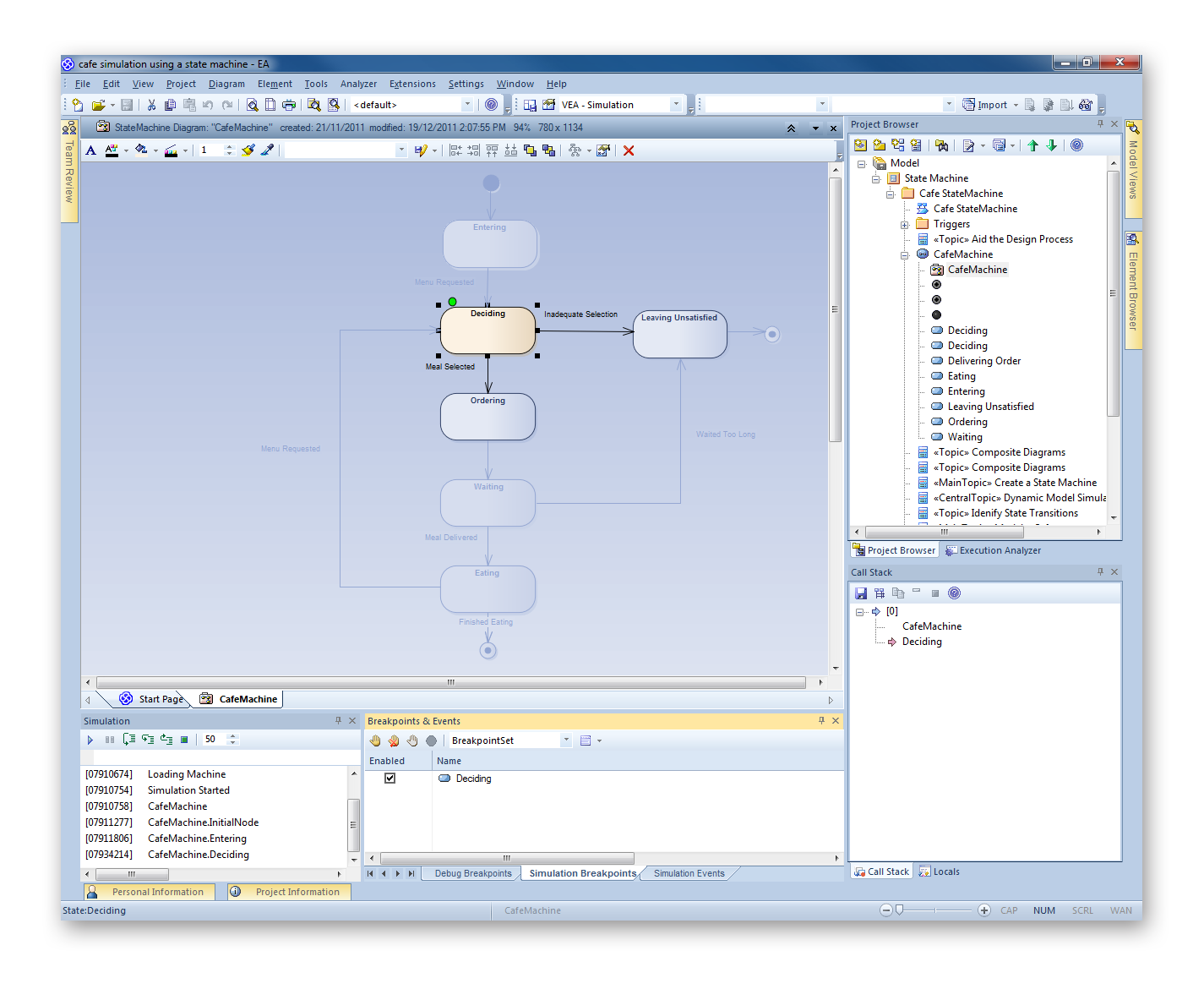Click the simulation Run (play) button

click(90, 740)
